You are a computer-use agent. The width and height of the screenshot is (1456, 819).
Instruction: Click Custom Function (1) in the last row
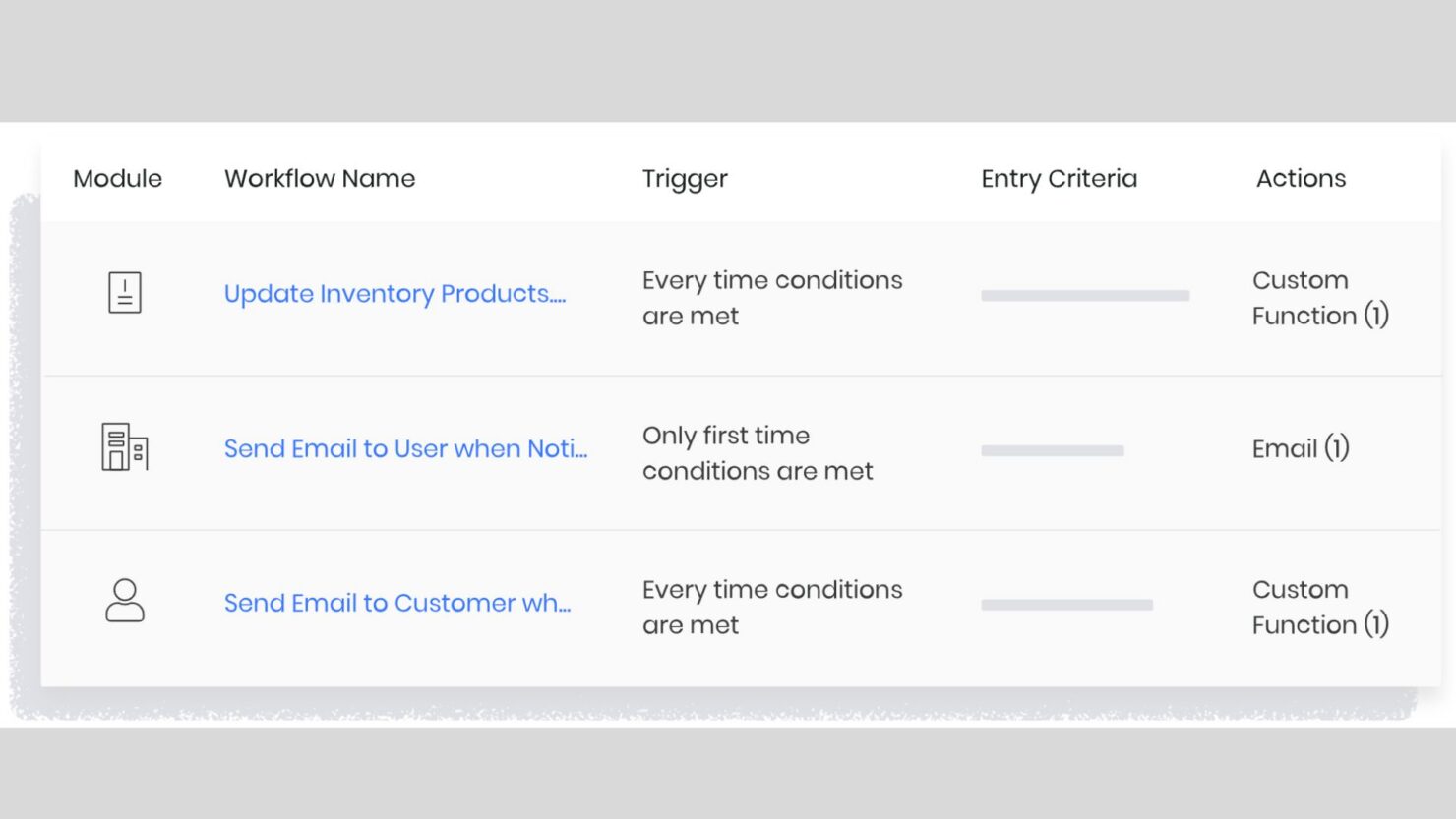click(x=1320, y=607)
